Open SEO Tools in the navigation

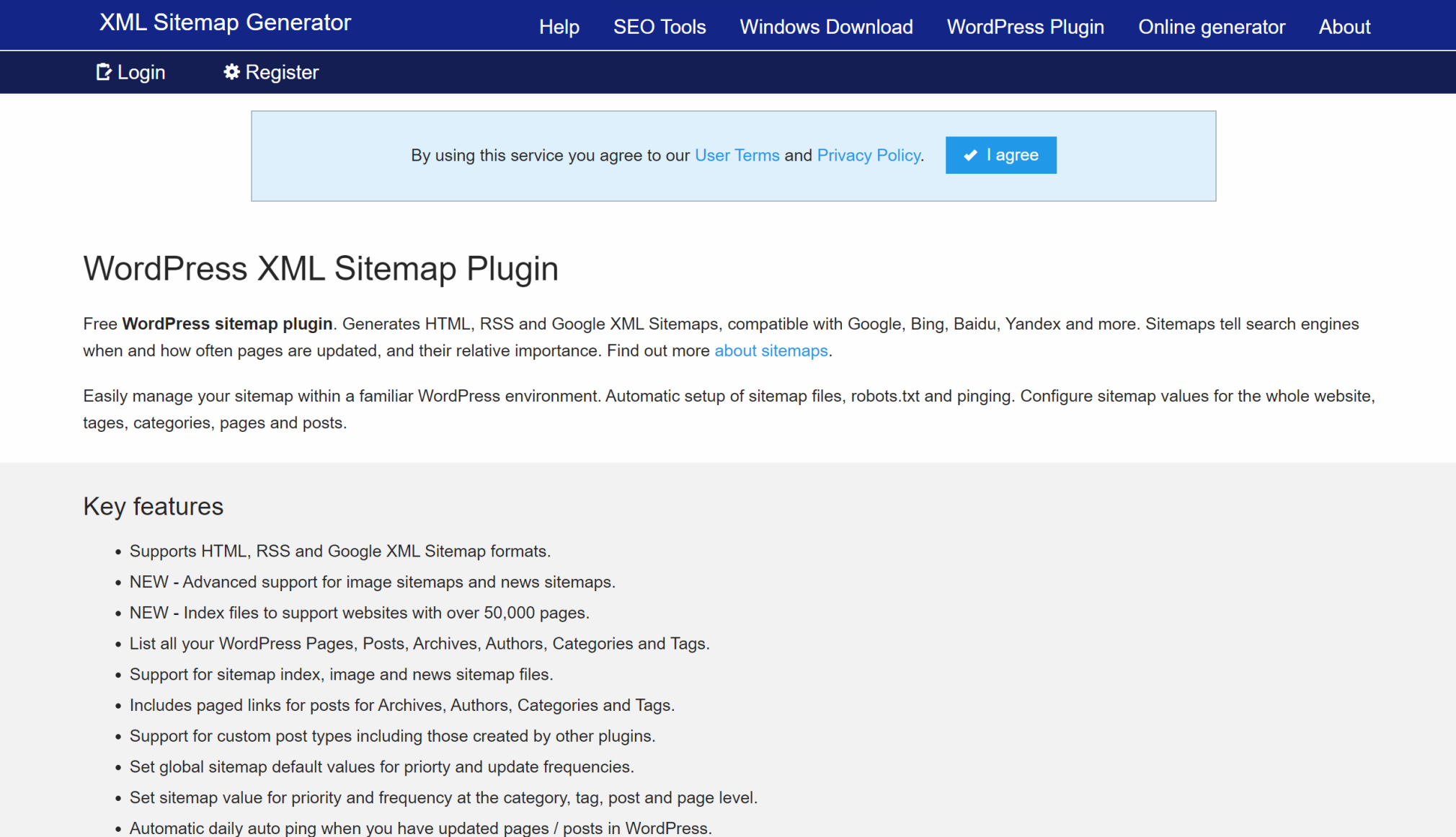[x=660, y=27]
